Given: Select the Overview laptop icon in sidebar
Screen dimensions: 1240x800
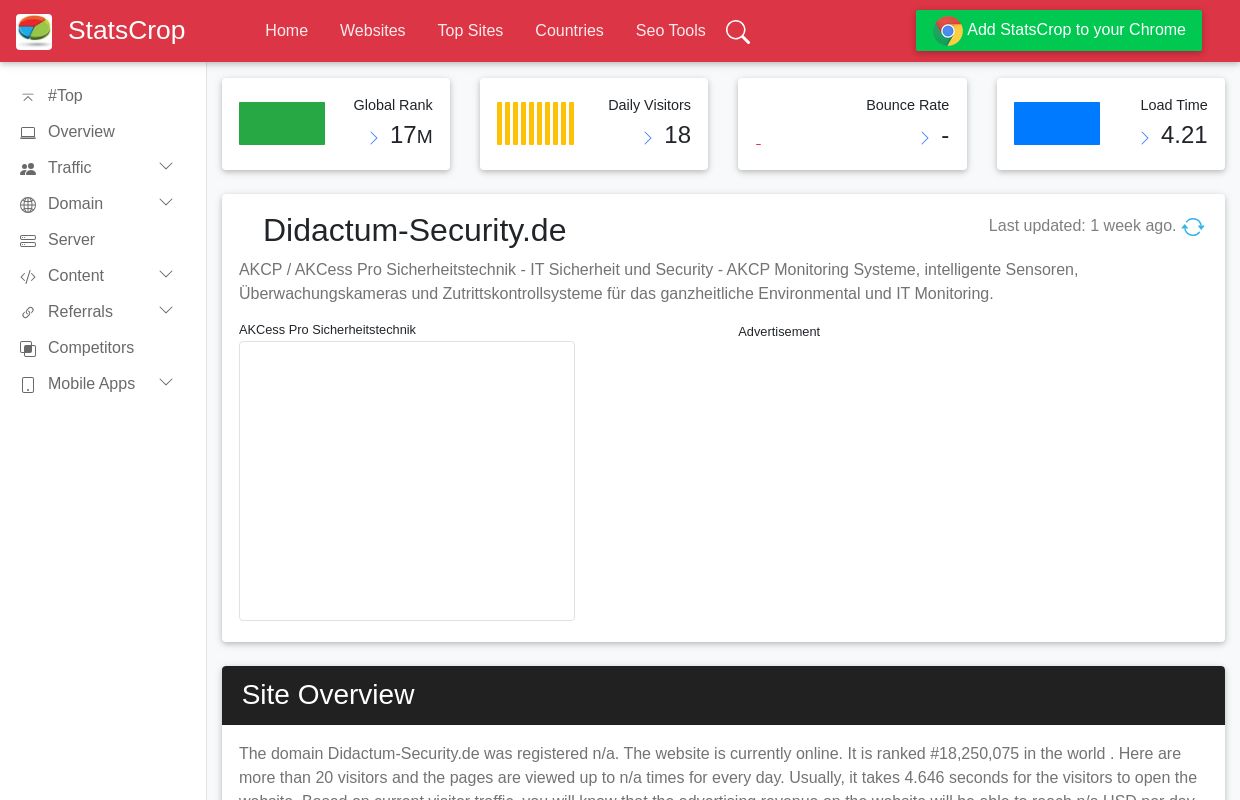Looking at the screenshot, I should click(x=28, y=132).
